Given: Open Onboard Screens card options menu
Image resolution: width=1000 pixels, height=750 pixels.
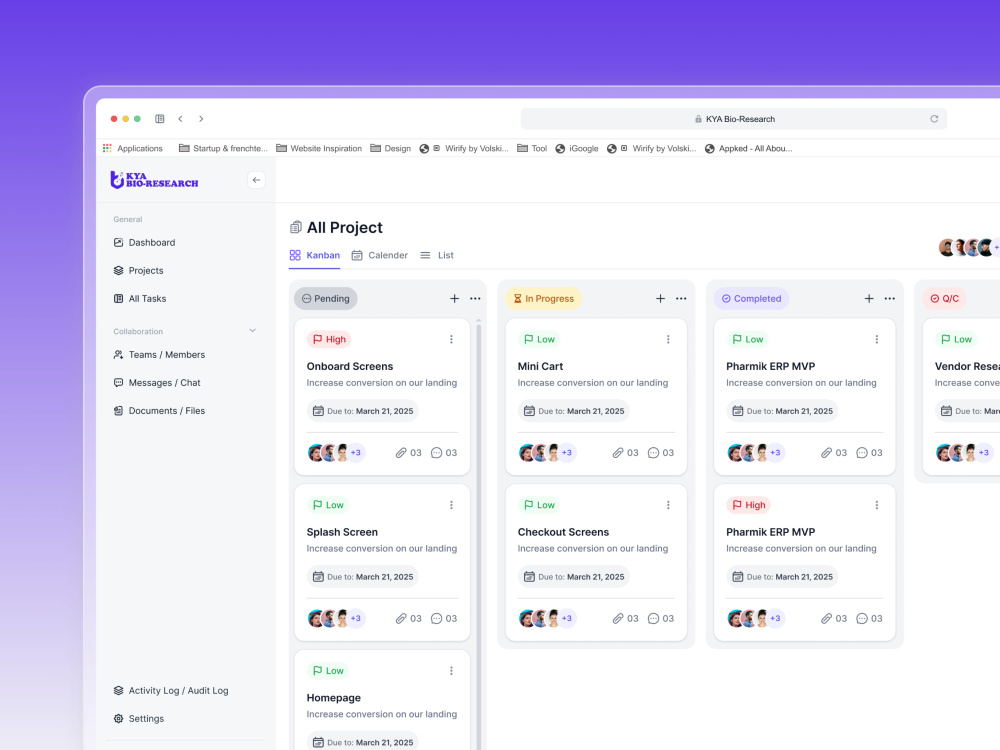Looking at the screenshot, I should pyautogui.click(x=451, y=339).
